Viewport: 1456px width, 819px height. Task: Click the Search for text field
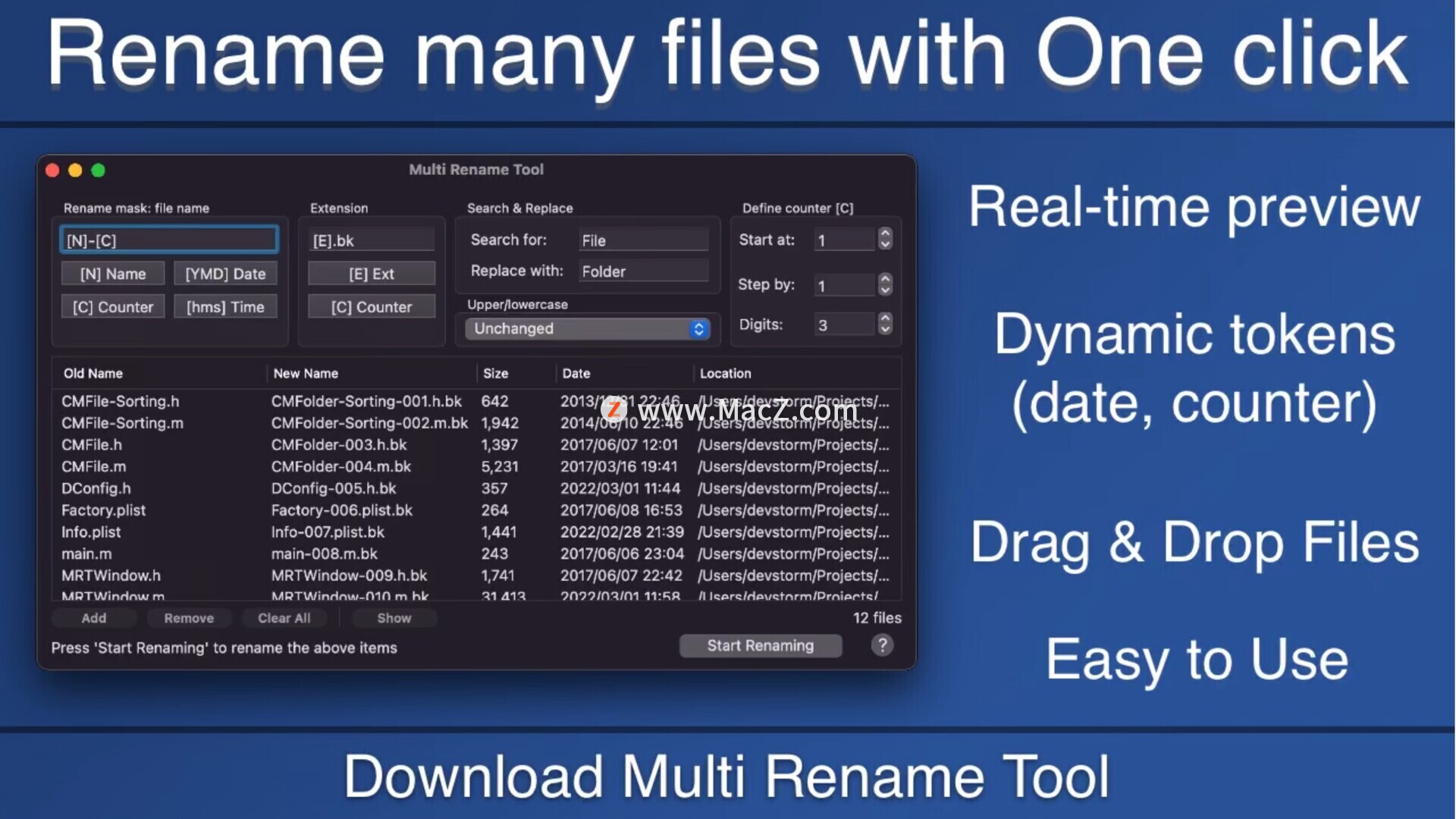point(643,240)
